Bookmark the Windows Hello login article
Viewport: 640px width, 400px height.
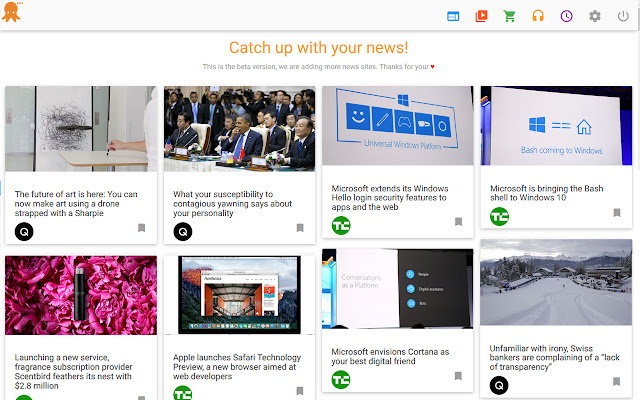[x=458, y=222]
